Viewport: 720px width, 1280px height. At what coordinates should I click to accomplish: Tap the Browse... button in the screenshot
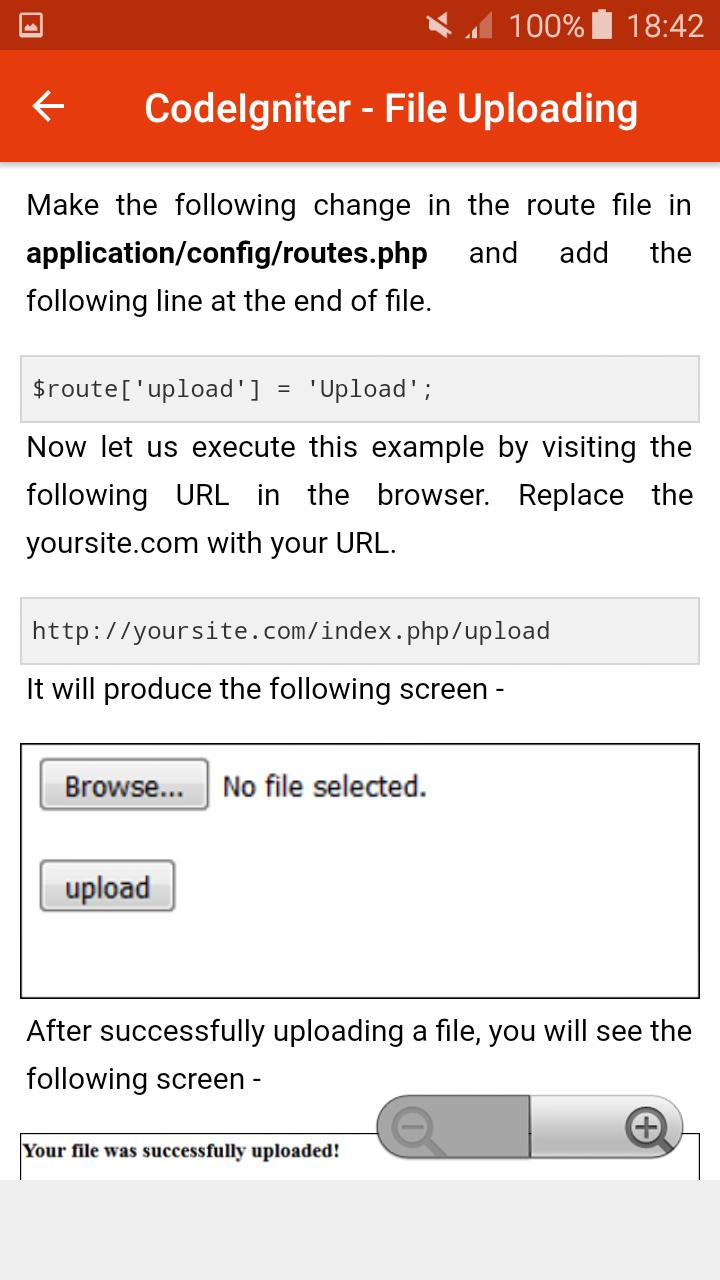124,785
